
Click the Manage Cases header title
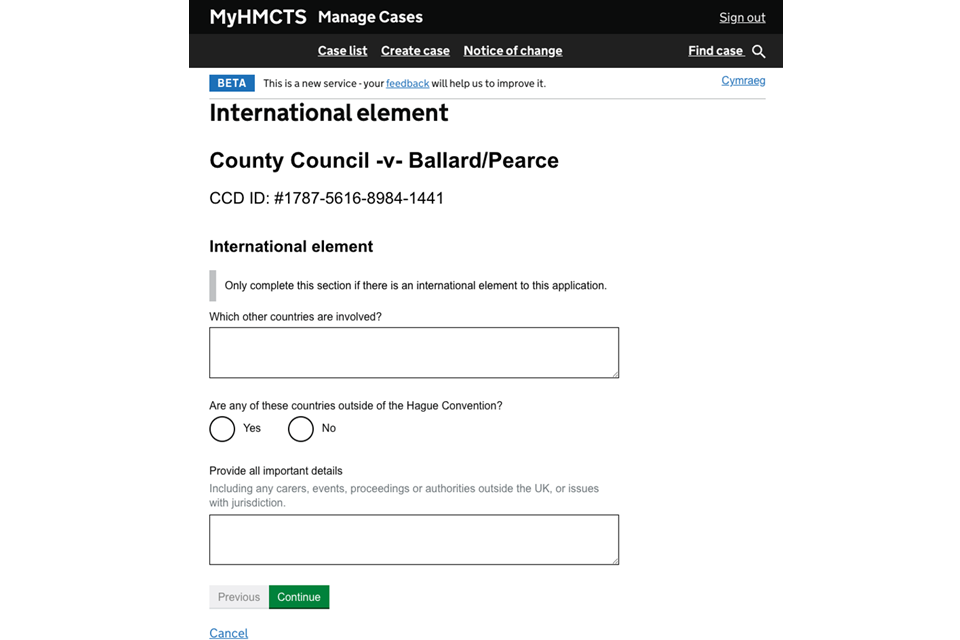370,17
